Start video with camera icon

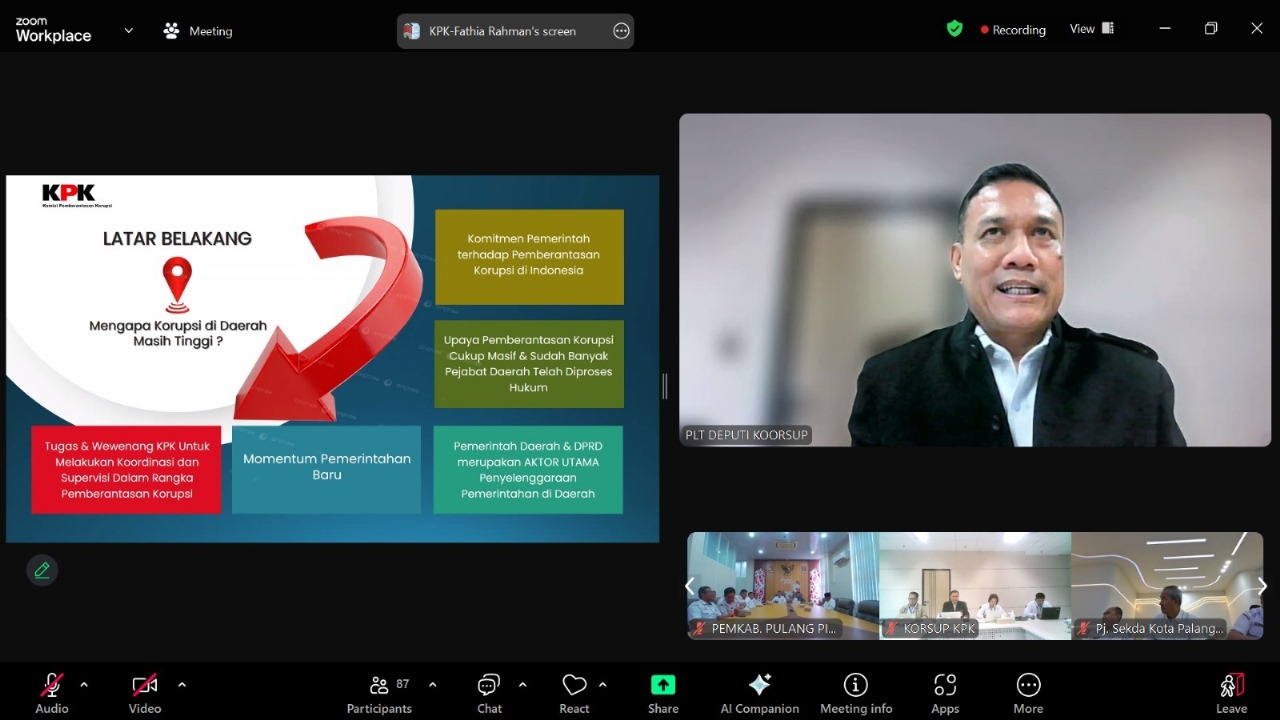(x=145, y=685)
